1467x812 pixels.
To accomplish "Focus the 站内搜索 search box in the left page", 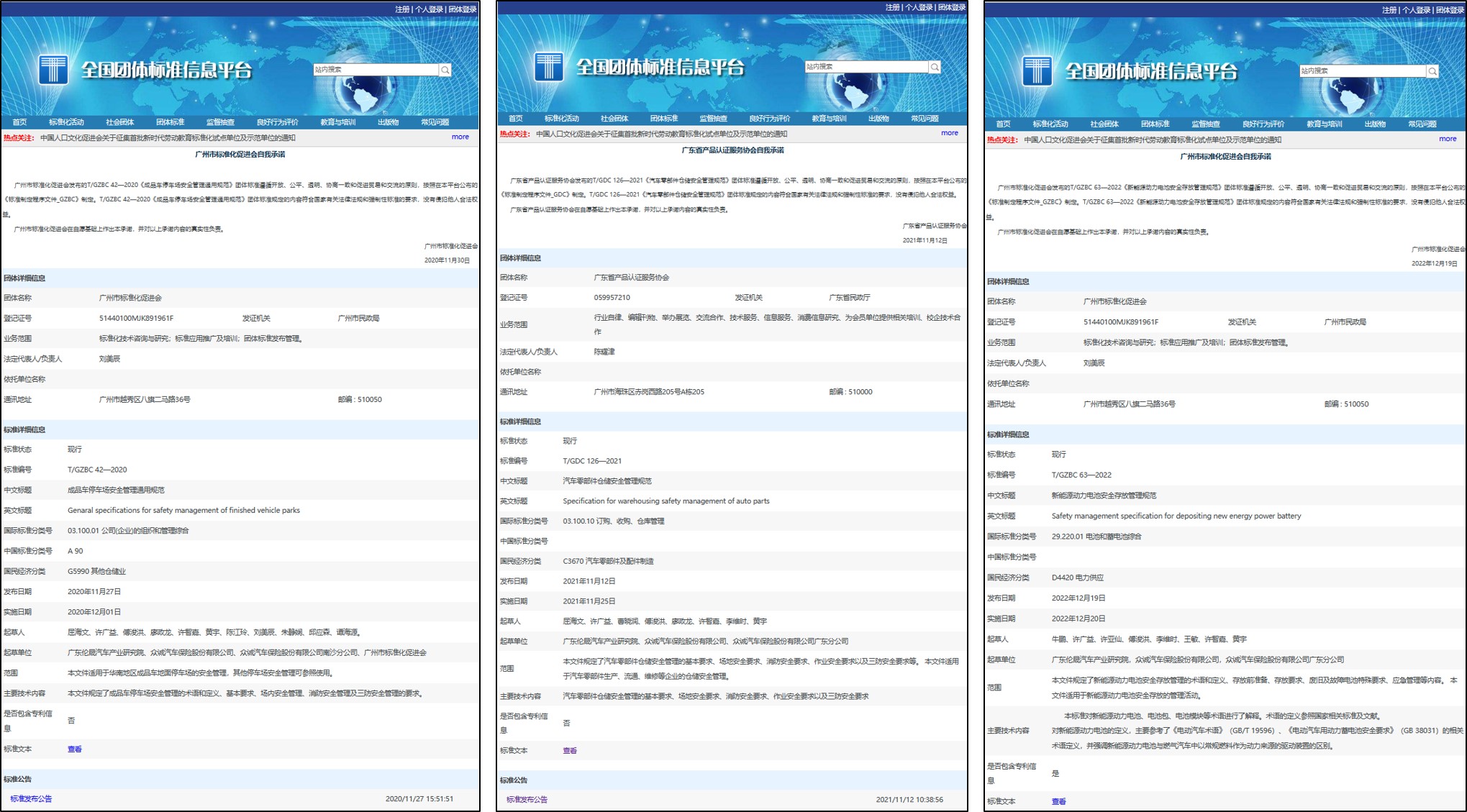I will point(376,70).
